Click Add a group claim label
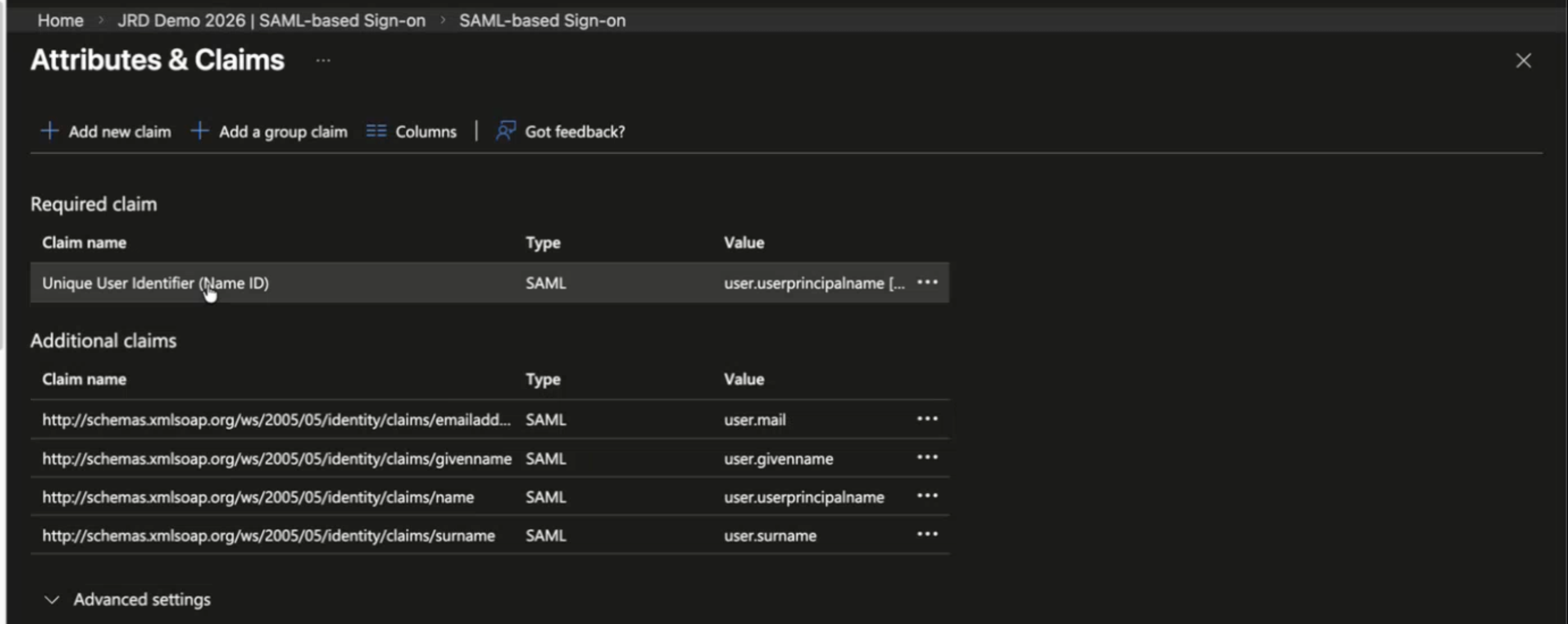 pos(283,131)
